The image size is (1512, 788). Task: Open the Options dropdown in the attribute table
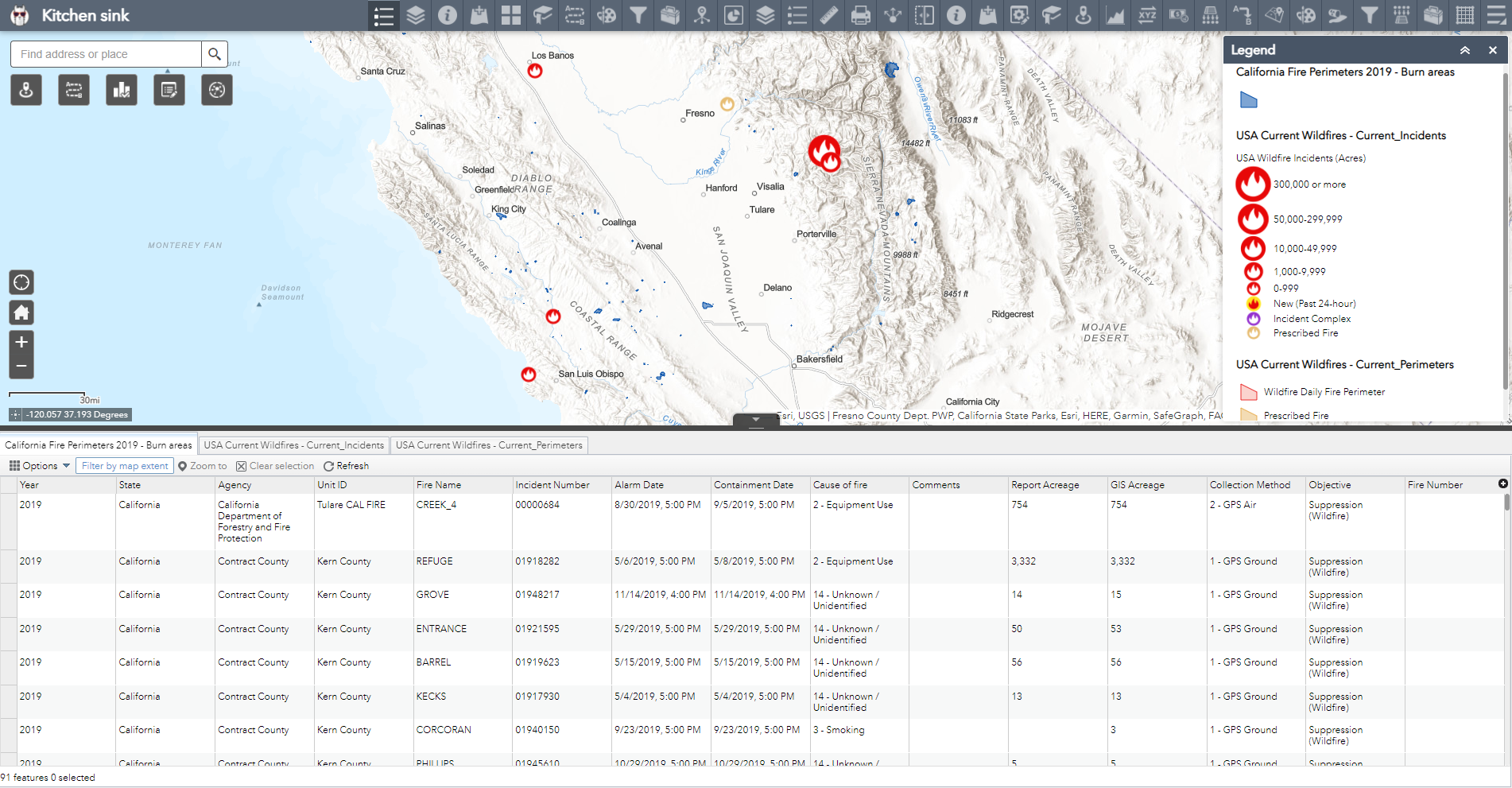click(39, 465)
